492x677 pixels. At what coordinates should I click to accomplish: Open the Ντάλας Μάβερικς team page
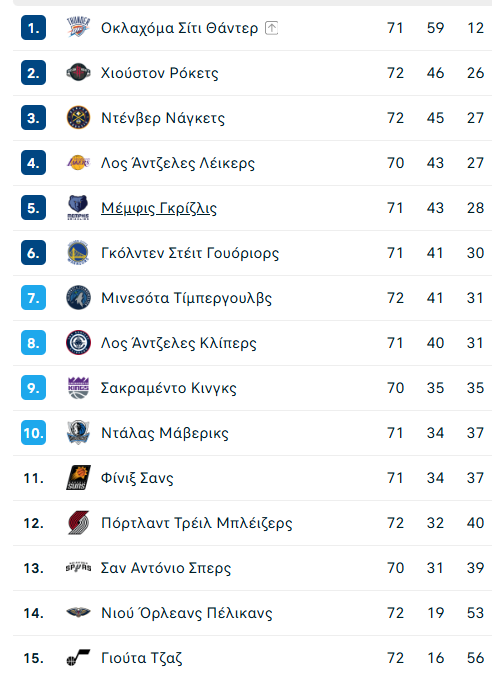(165, 433)
